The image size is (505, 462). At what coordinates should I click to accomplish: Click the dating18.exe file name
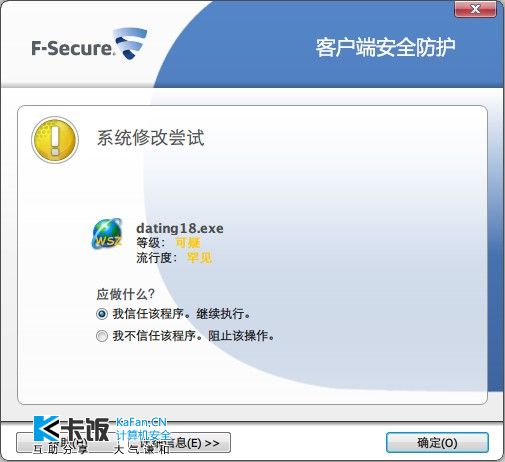[180, 229]
